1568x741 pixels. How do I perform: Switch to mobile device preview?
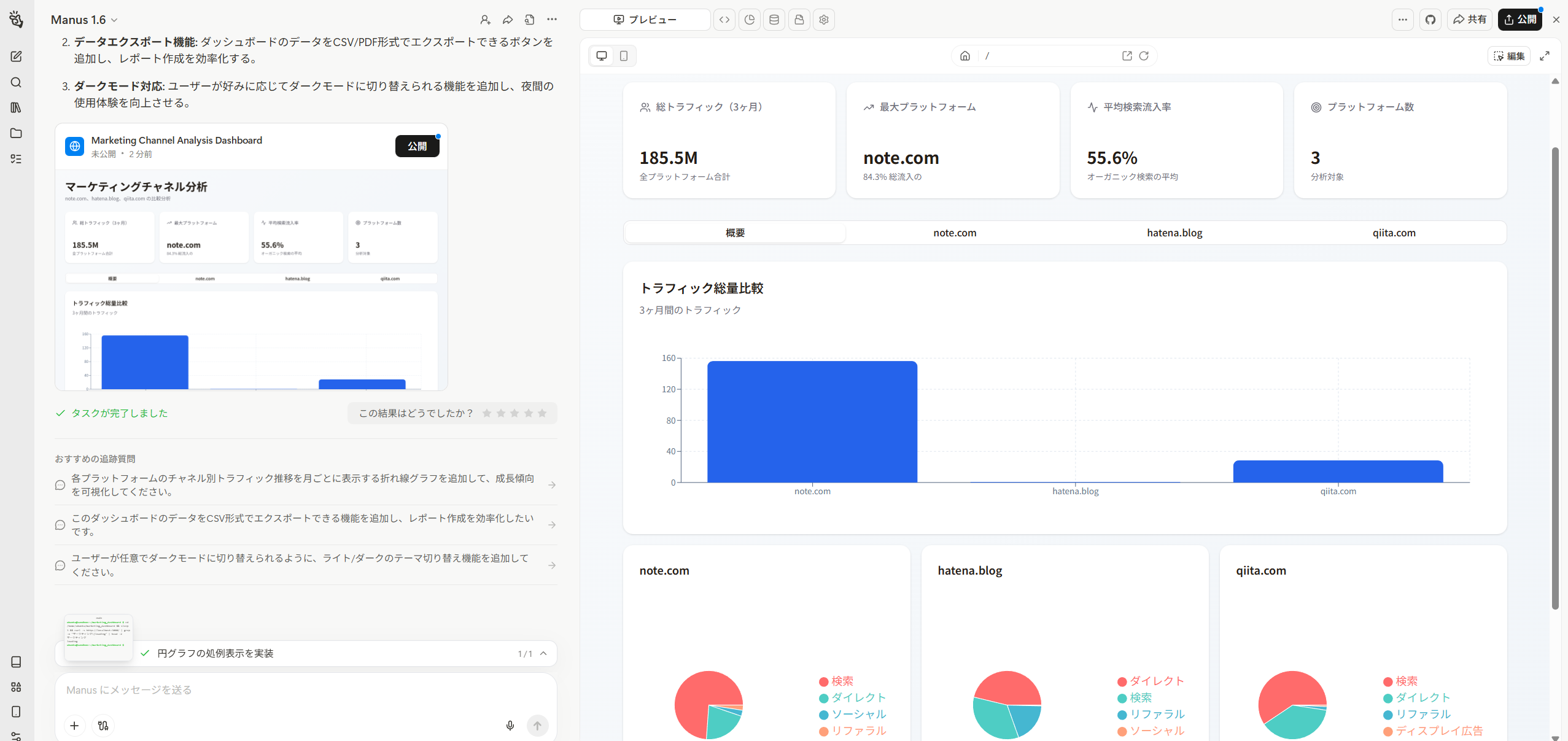click(x=624, y=56)
